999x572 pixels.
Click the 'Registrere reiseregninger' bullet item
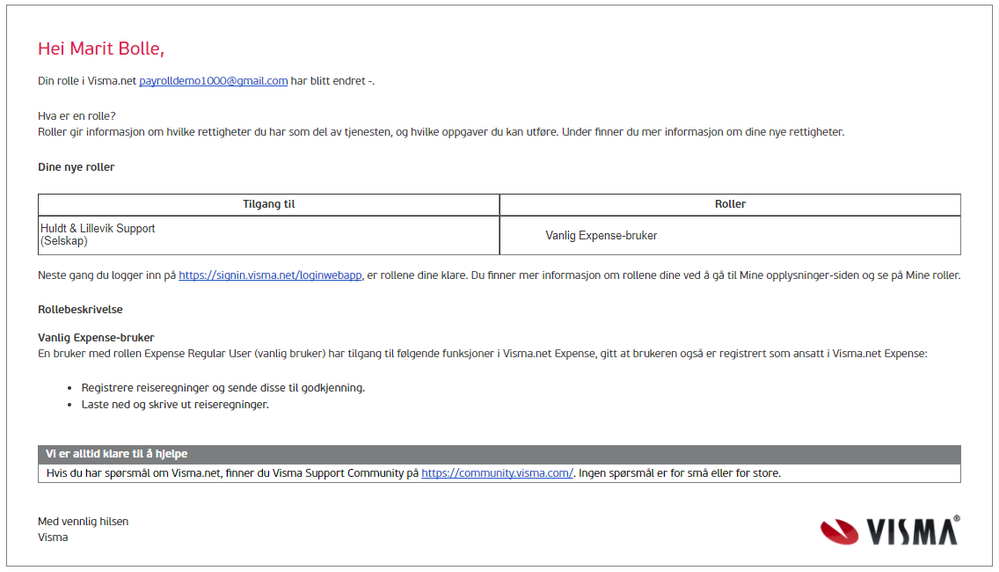click(223, 388)
